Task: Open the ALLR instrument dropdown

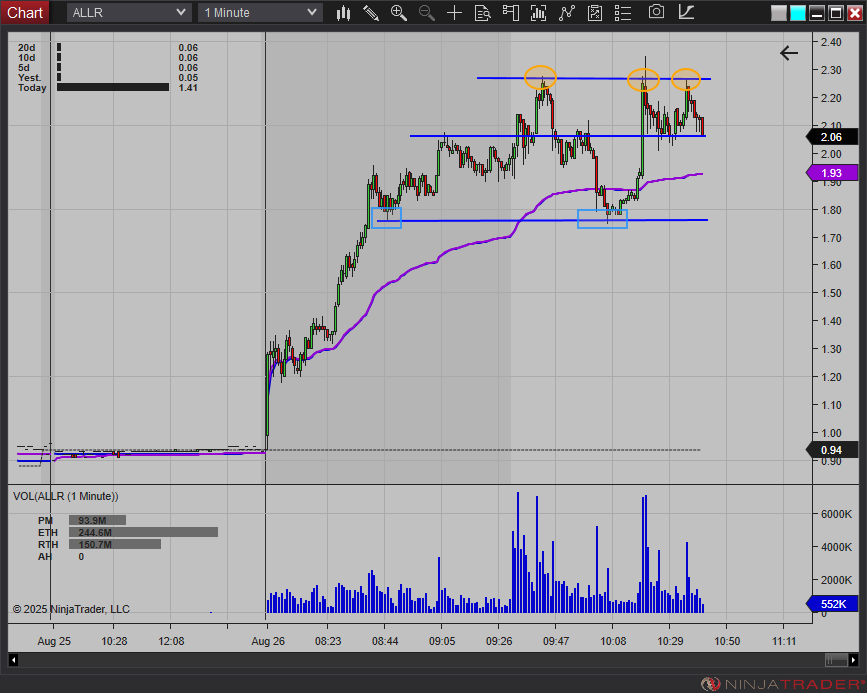Action: (129, 12)
